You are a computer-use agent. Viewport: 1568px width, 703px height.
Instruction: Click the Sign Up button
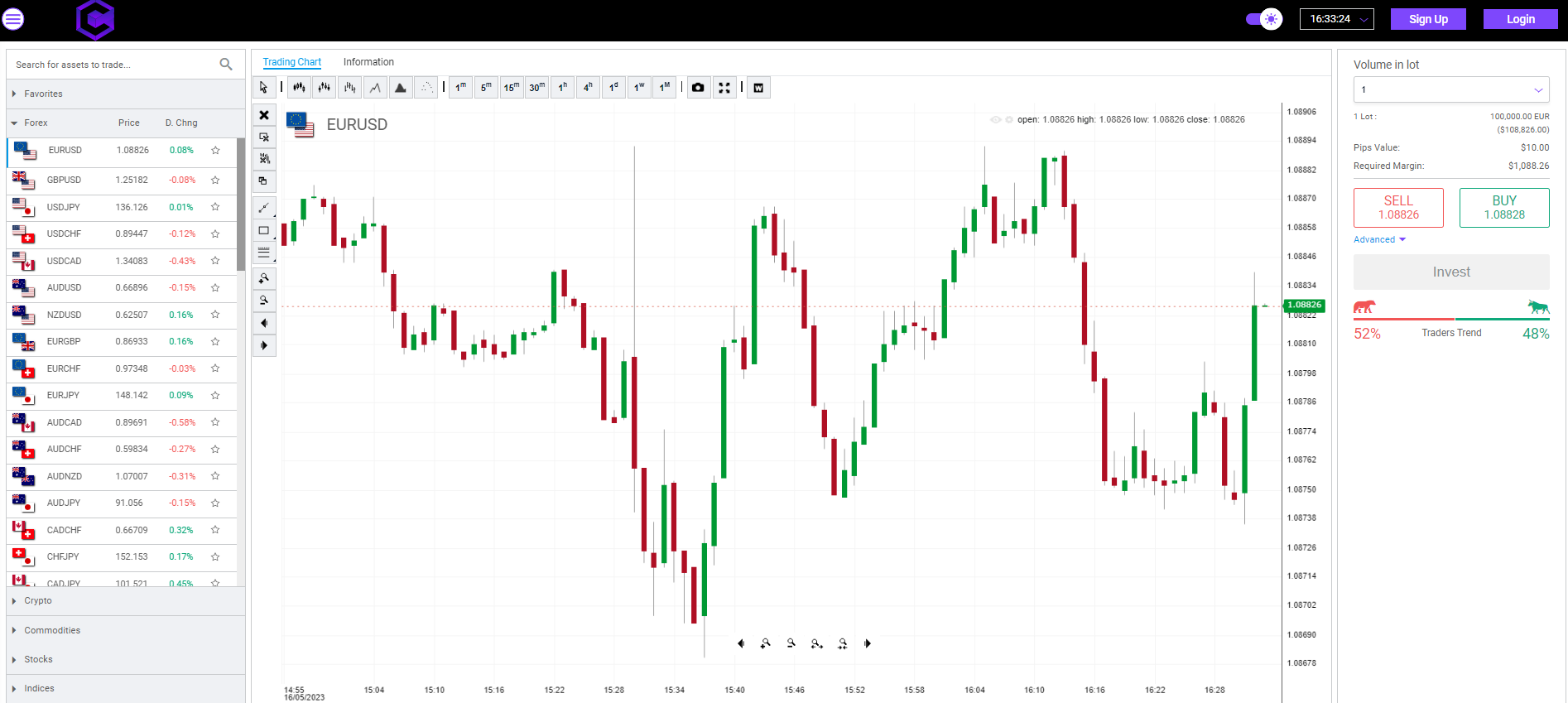[1427, 19]
